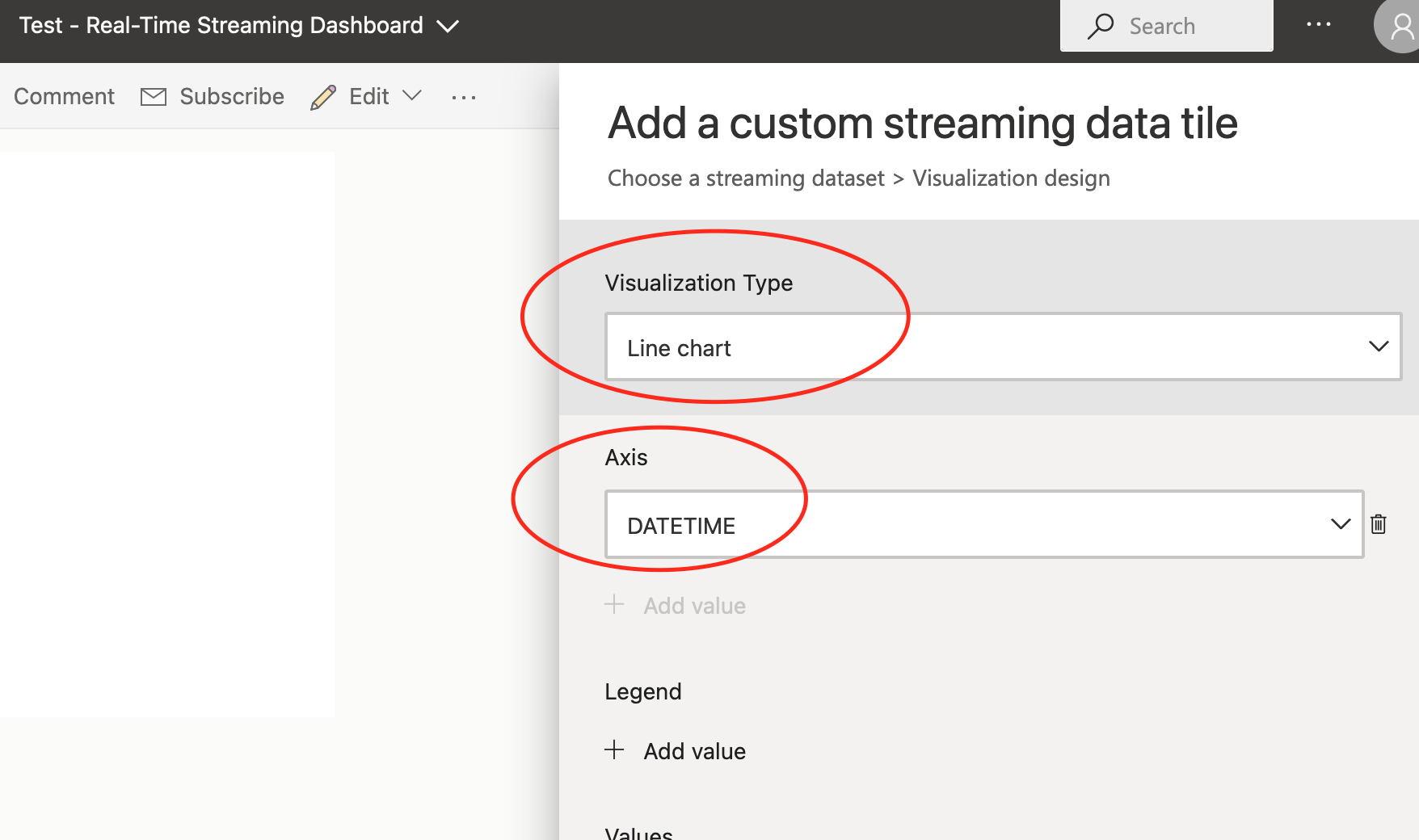The height and width of the screenshot is (840, 1419).
Task: Click the plus icon under Axis to add value
Action: coord(614,605)
